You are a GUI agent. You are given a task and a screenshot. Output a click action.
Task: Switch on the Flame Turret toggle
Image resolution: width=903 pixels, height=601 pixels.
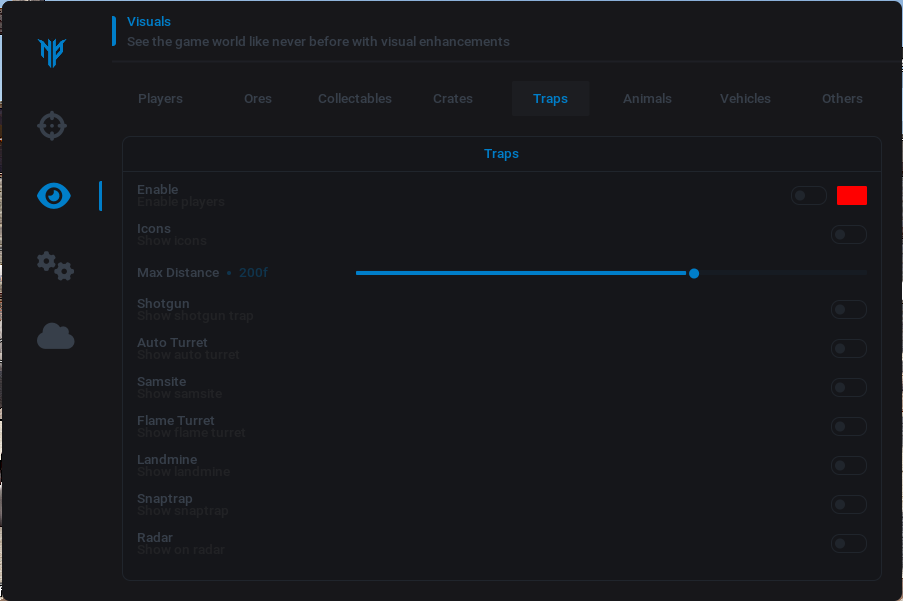pyautogui.click(x=848, y=427)
